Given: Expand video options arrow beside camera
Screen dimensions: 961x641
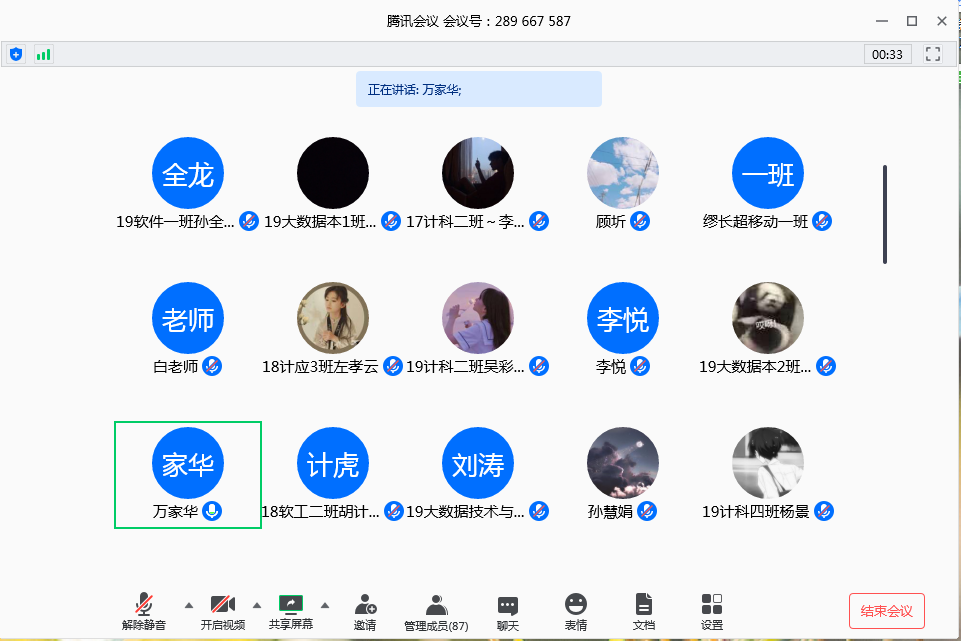Looking at the screenshot, I should [x=257, y=605].
